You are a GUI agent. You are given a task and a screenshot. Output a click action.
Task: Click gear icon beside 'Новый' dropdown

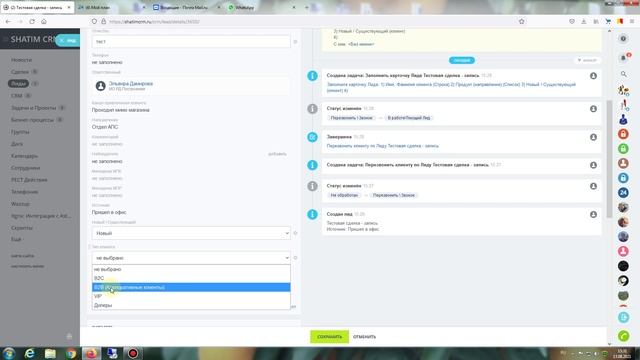coord(295,233)
